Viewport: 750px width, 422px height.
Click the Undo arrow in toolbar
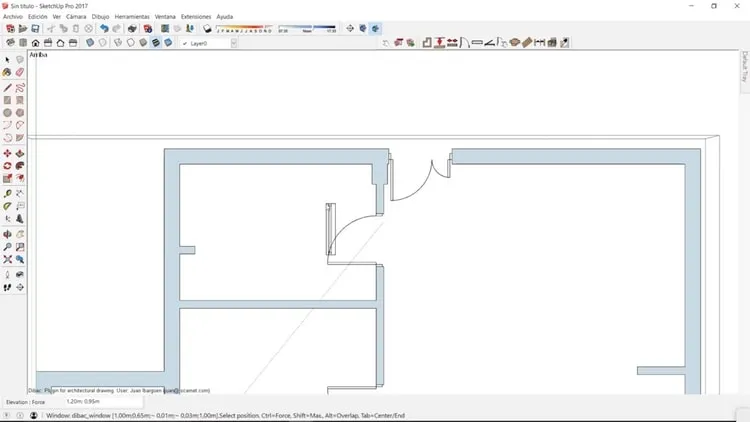point(104,29)
